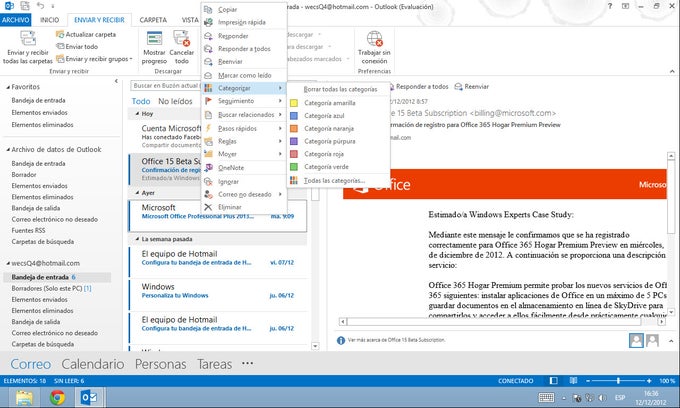Screen dimensions: 680x408
Task: Open the Mover submenu
Action: (x=244, y=154)
